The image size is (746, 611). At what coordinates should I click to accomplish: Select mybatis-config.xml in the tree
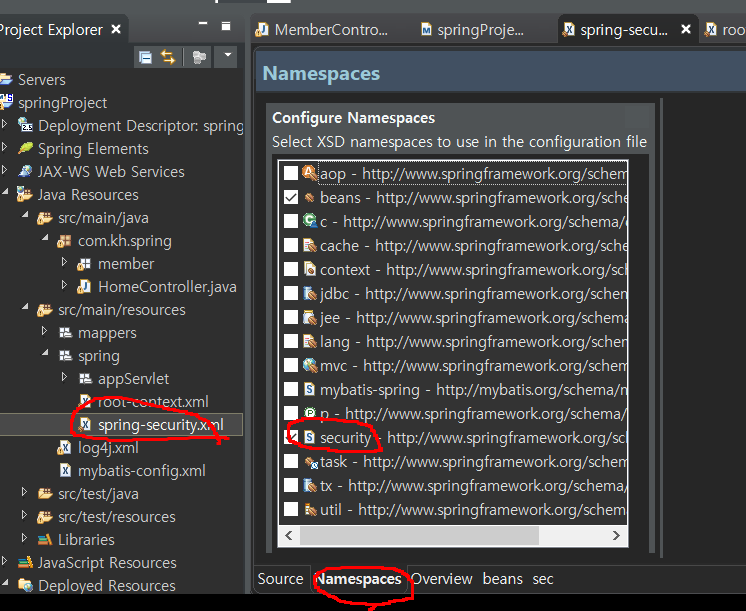[x=142, y=471]
